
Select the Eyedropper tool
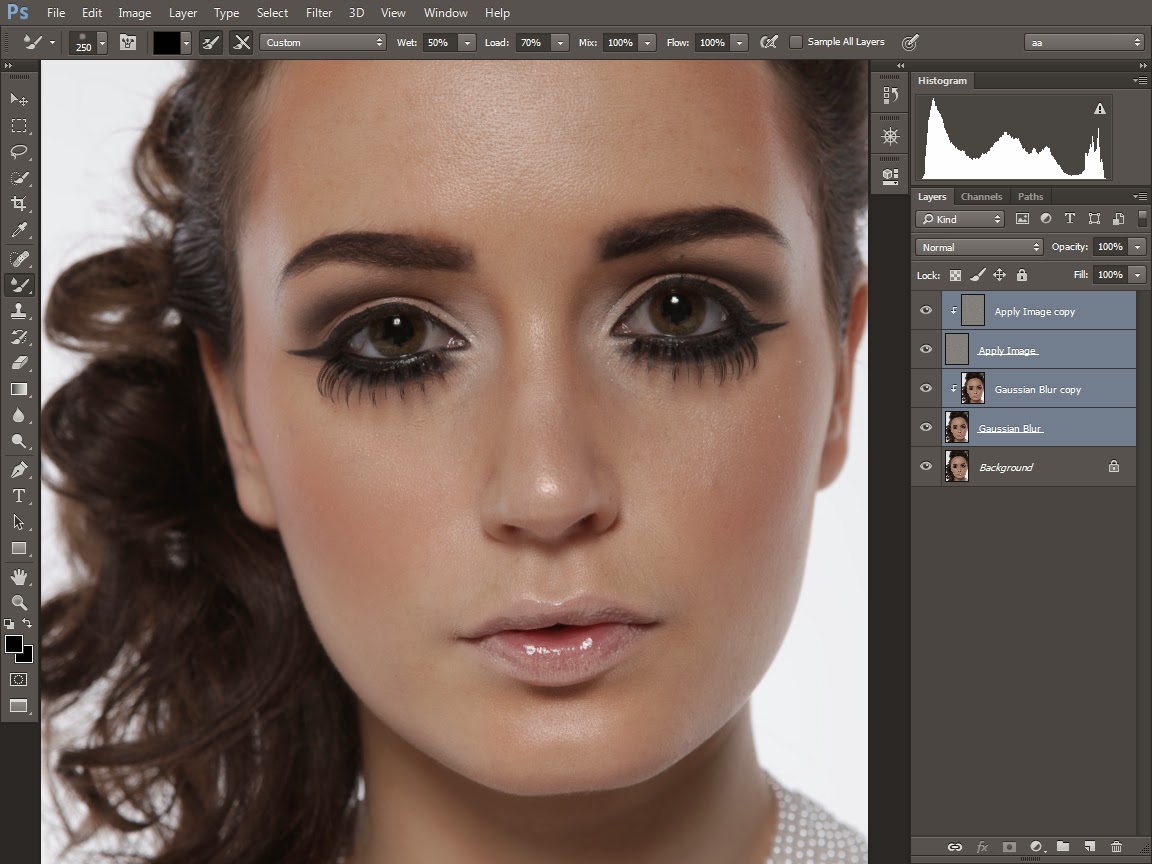19,231
